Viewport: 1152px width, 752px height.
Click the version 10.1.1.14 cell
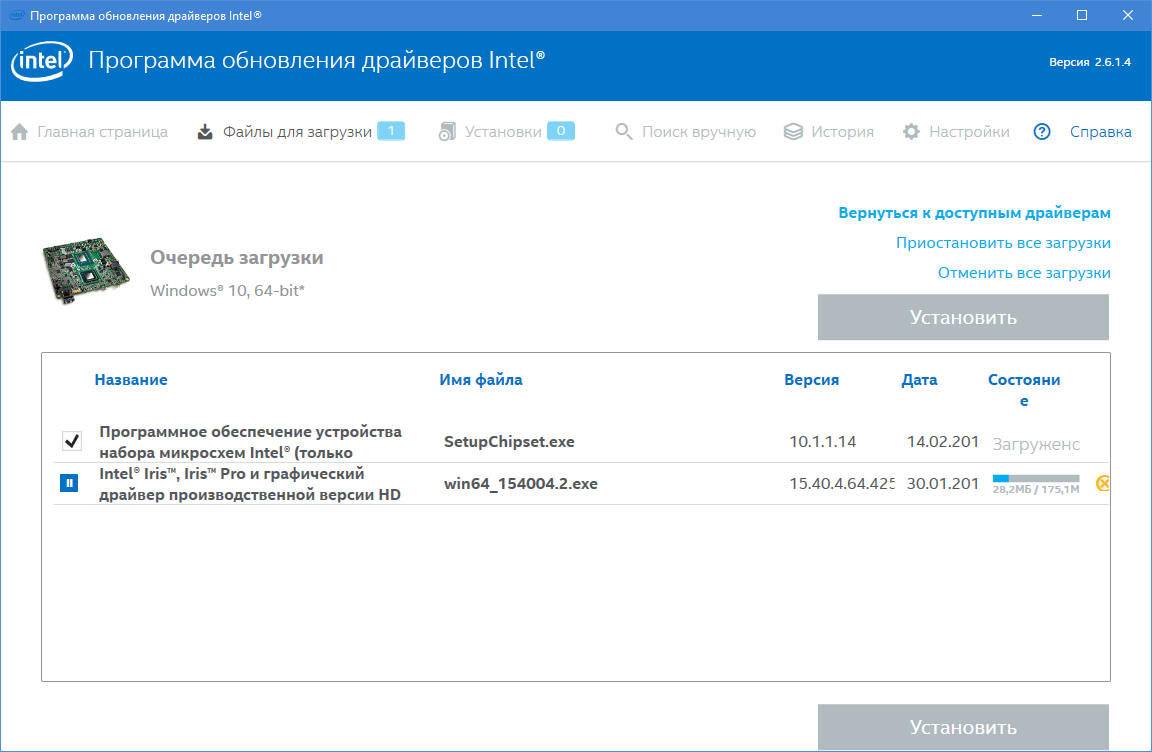pyautogui.click(x=823, y=441)
